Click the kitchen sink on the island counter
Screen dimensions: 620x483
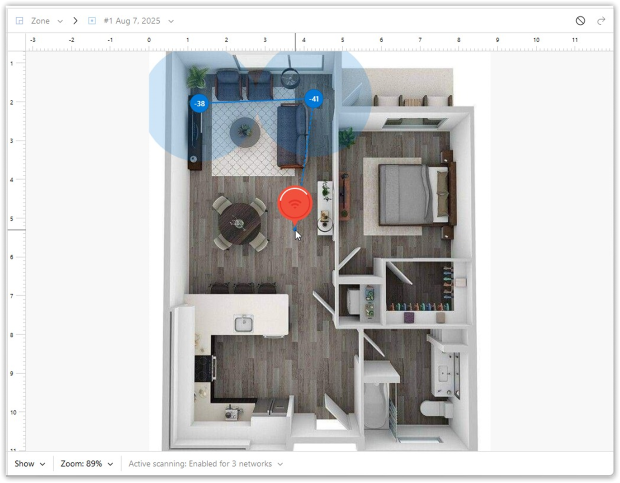[x=242, y=322]
